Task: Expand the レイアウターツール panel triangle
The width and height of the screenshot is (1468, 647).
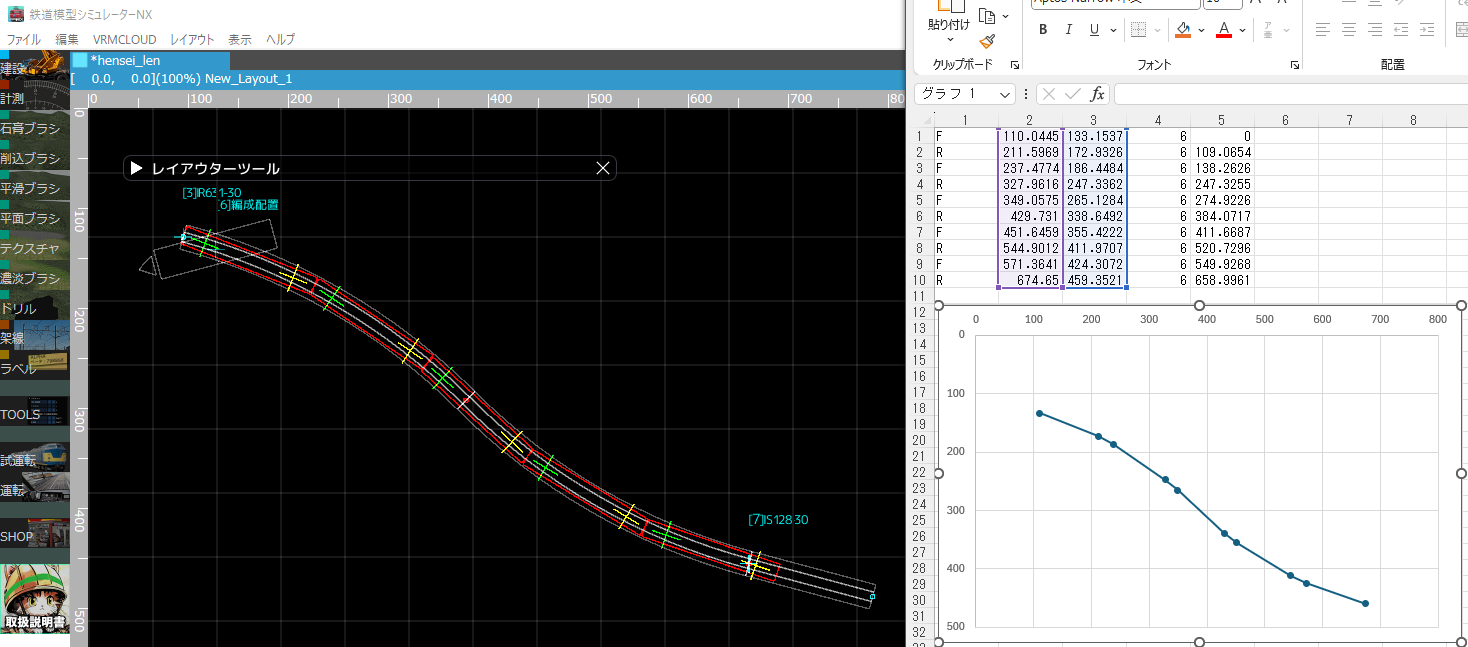Action: tap(137, 169)
